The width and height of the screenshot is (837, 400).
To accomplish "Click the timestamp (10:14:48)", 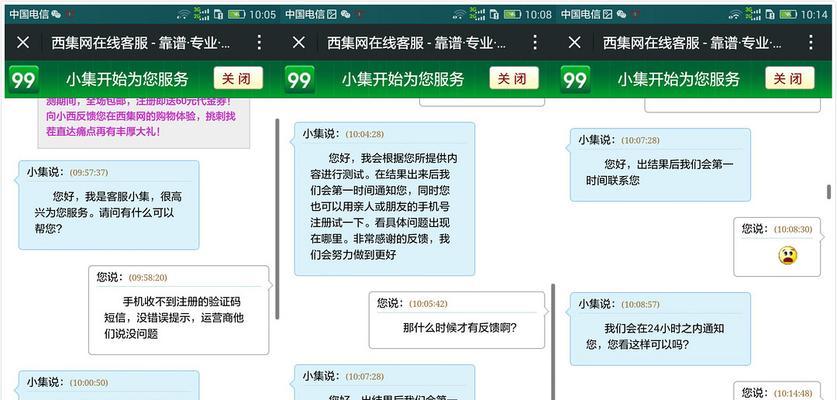I will pyautogui.click(x=793, y=394).
